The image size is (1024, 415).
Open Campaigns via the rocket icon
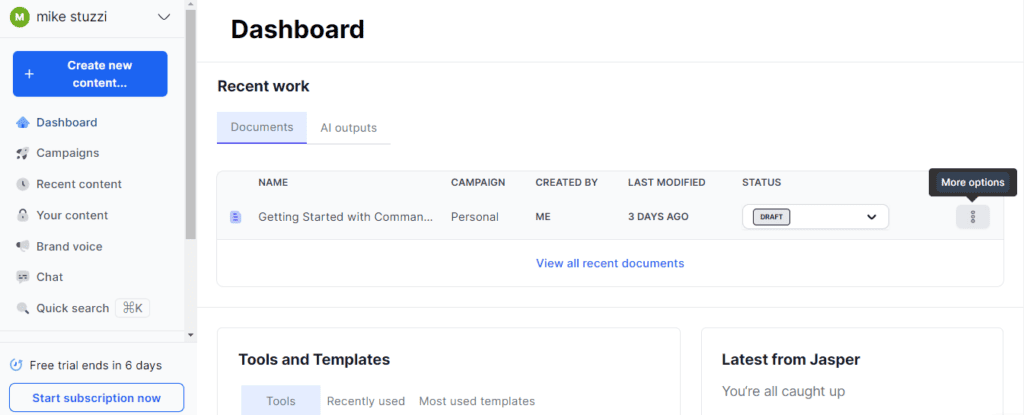click(x=23, y=153)
